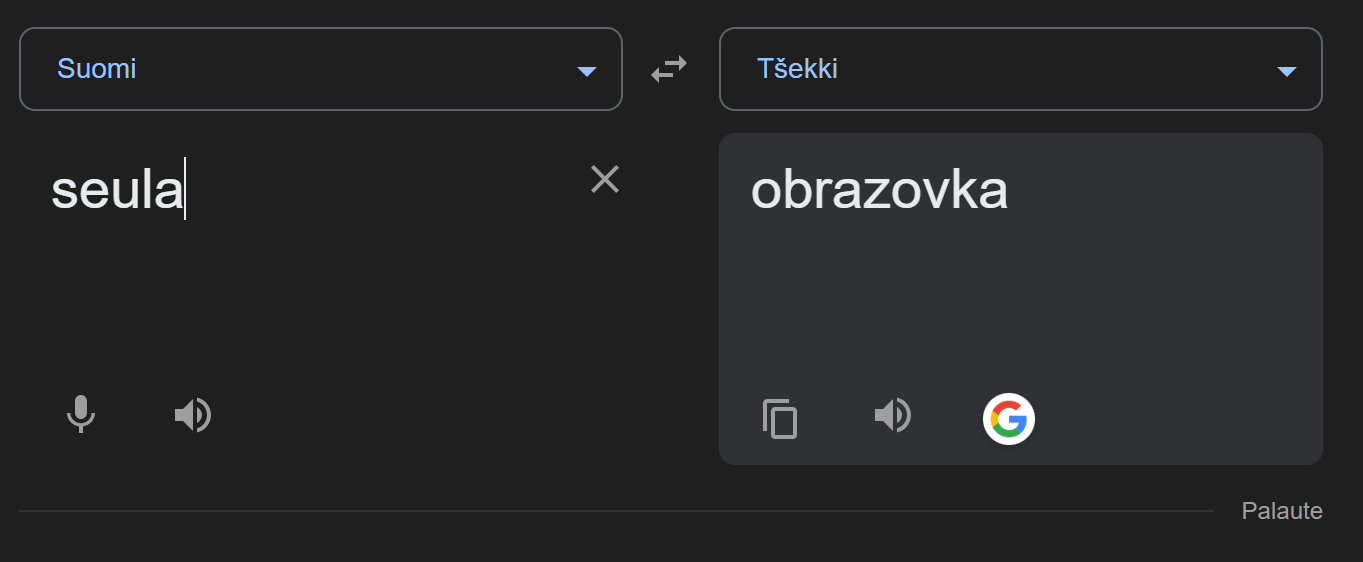This screenshot has width=1363, height=562.
Task: Open the Suomi language selector
Action: [x=320, y=69]
